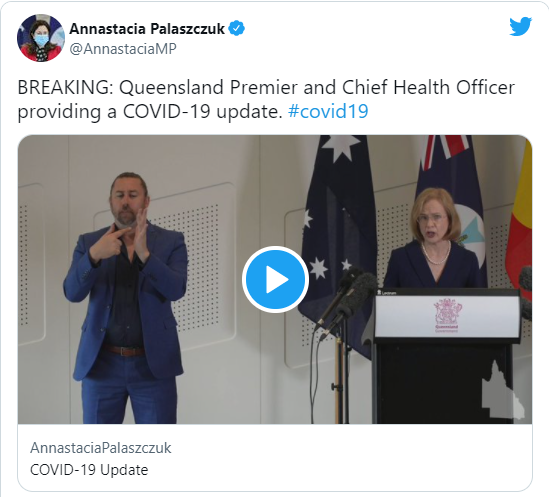Click the Queensland Government crest on lectern
The height and width of the screenshot is (497, 549).
pyautogui.click(x=447, y=315)
